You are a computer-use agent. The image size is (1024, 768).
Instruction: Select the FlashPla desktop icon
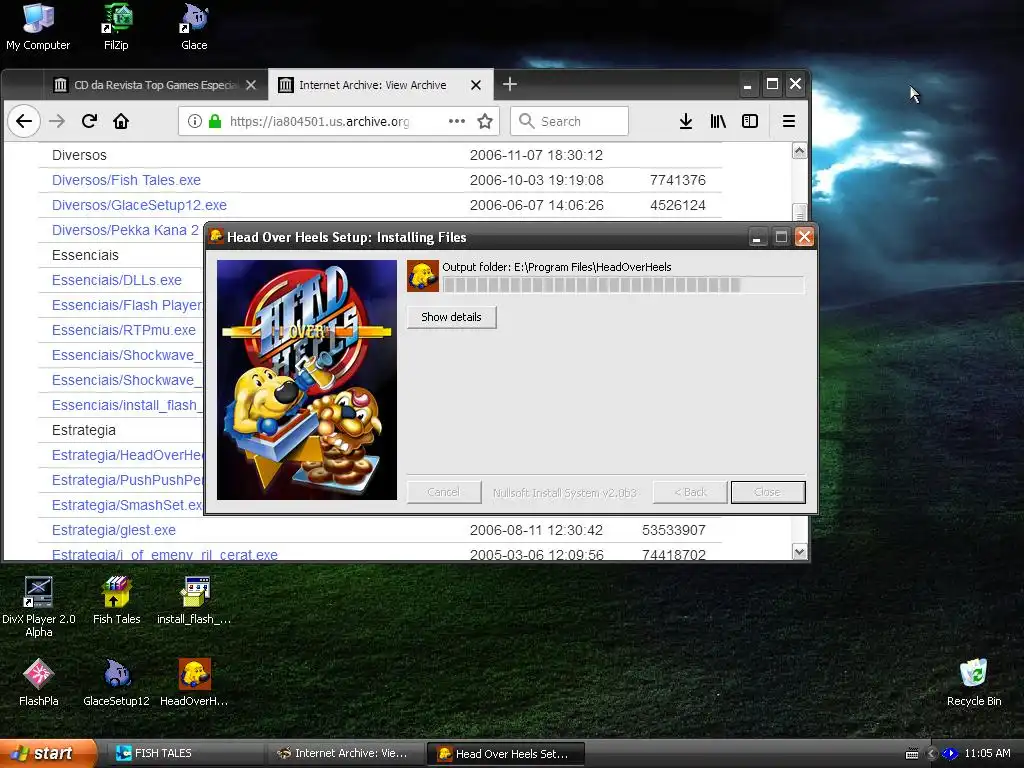pos(39,682)
